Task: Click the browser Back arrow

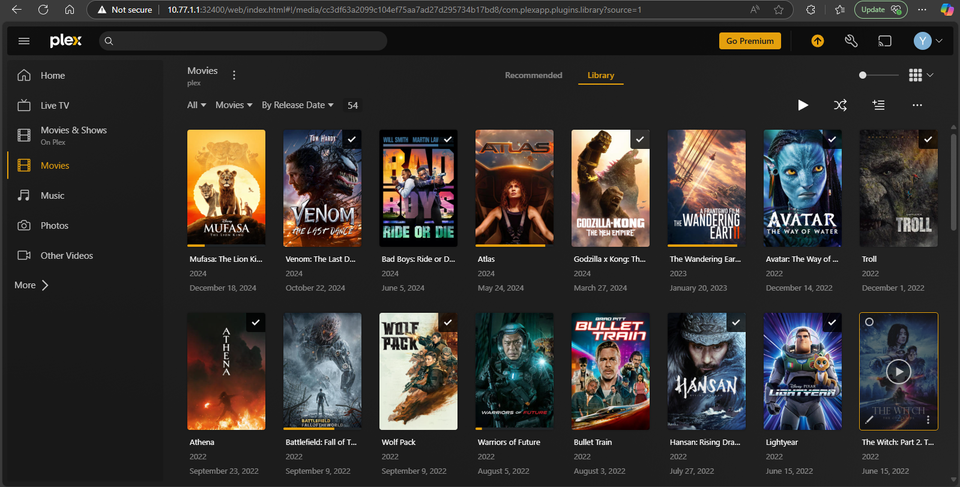Action: tap(17, 10)
